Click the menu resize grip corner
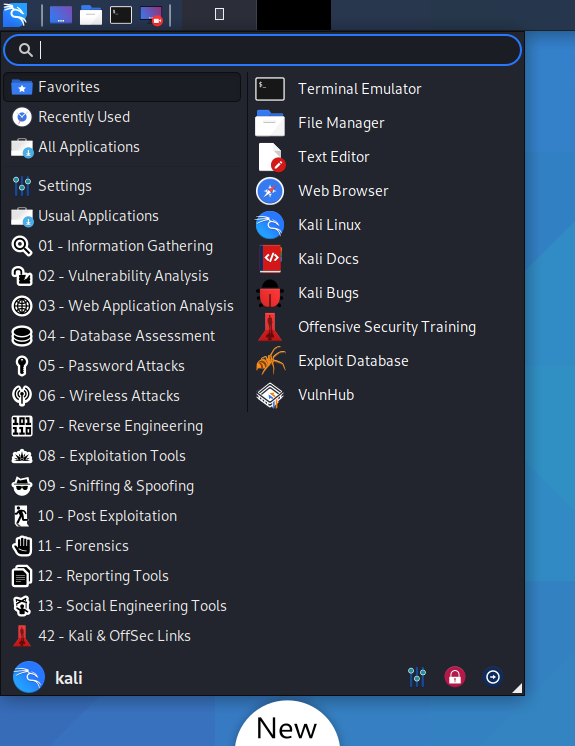The width and height of the screenshot is (575, 746). coord(517,688)
